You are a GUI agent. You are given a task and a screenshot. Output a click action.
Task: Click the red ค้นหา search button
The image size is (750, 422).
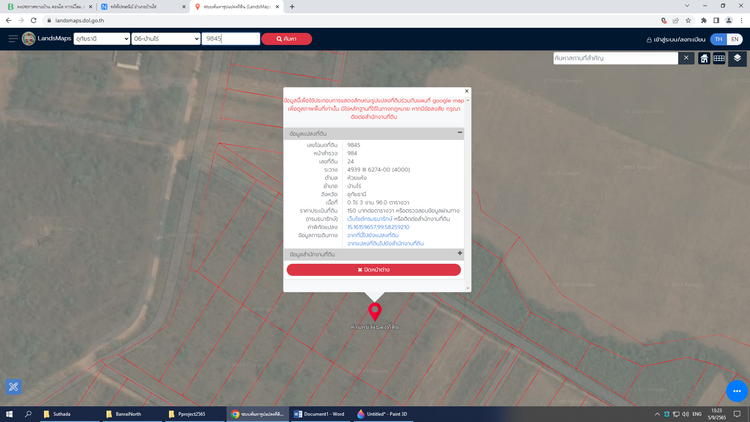287,39
